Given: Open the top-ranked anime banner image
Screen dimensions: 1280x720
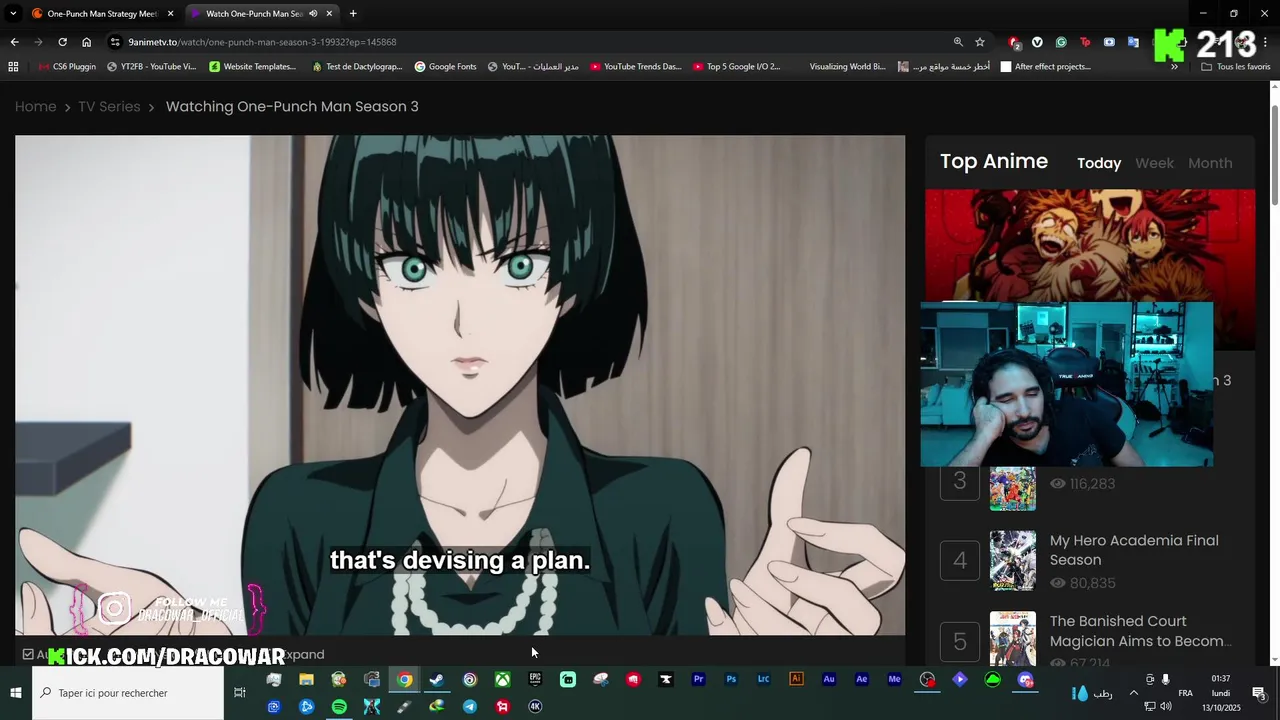Looking at the screenshot, I should (x=1090, y=245).
